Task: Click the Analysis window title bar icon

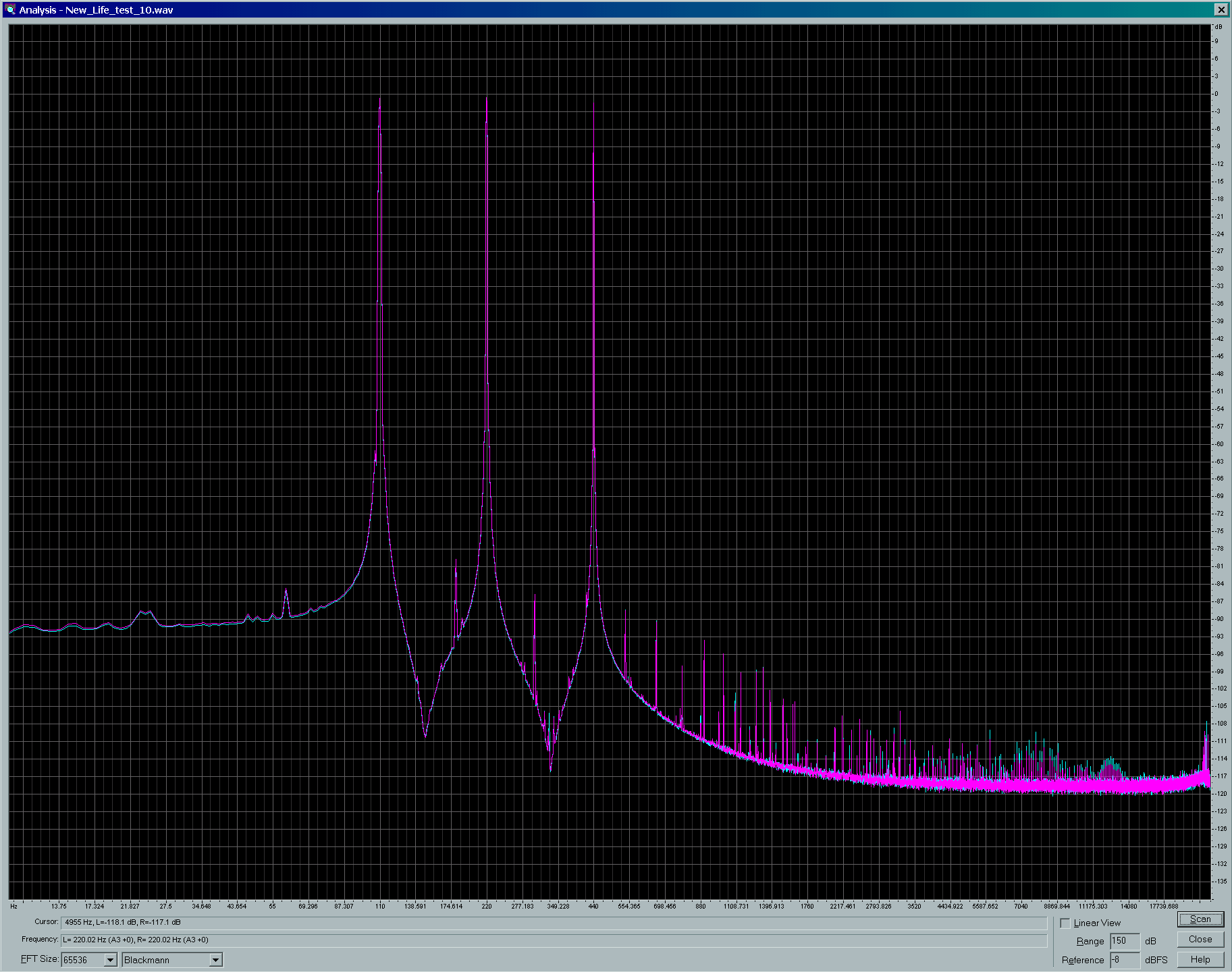Action: tap(10, 9)
